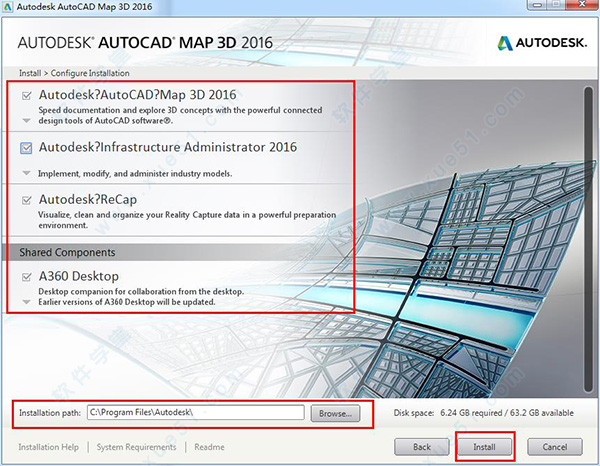This screenshot has width=600, height=466.
Task: Open the Installation Help link
Action: point(49,447)
